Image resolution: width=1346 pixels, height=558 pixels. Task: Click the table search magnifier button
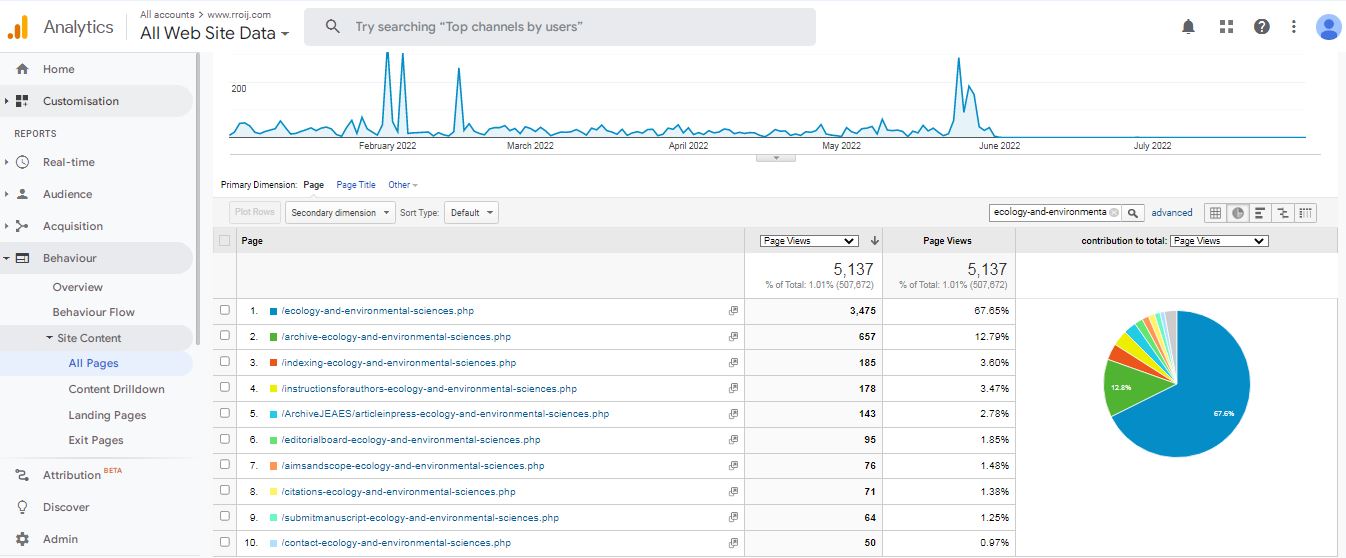tap(1133, 213)
